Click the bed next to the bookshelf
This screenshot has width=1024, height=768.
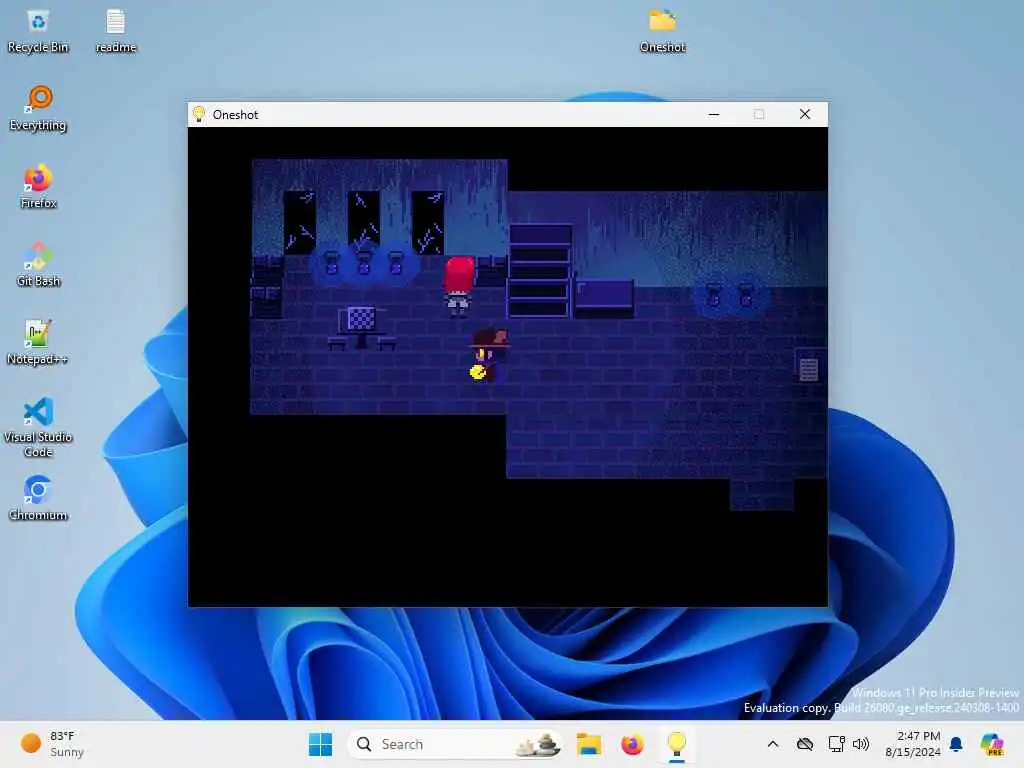604,298
